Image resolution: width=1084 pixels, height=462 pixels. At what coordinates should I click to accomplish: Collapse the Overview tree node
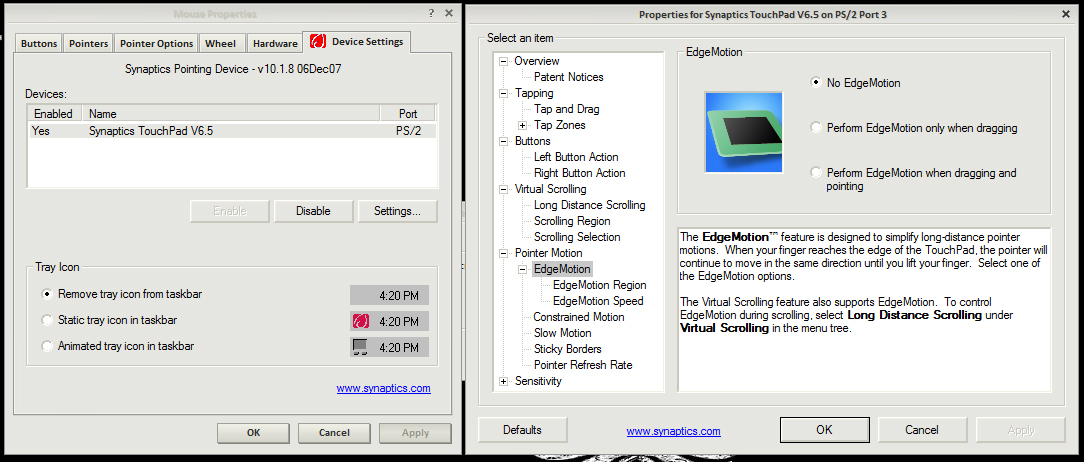(503, 61)
